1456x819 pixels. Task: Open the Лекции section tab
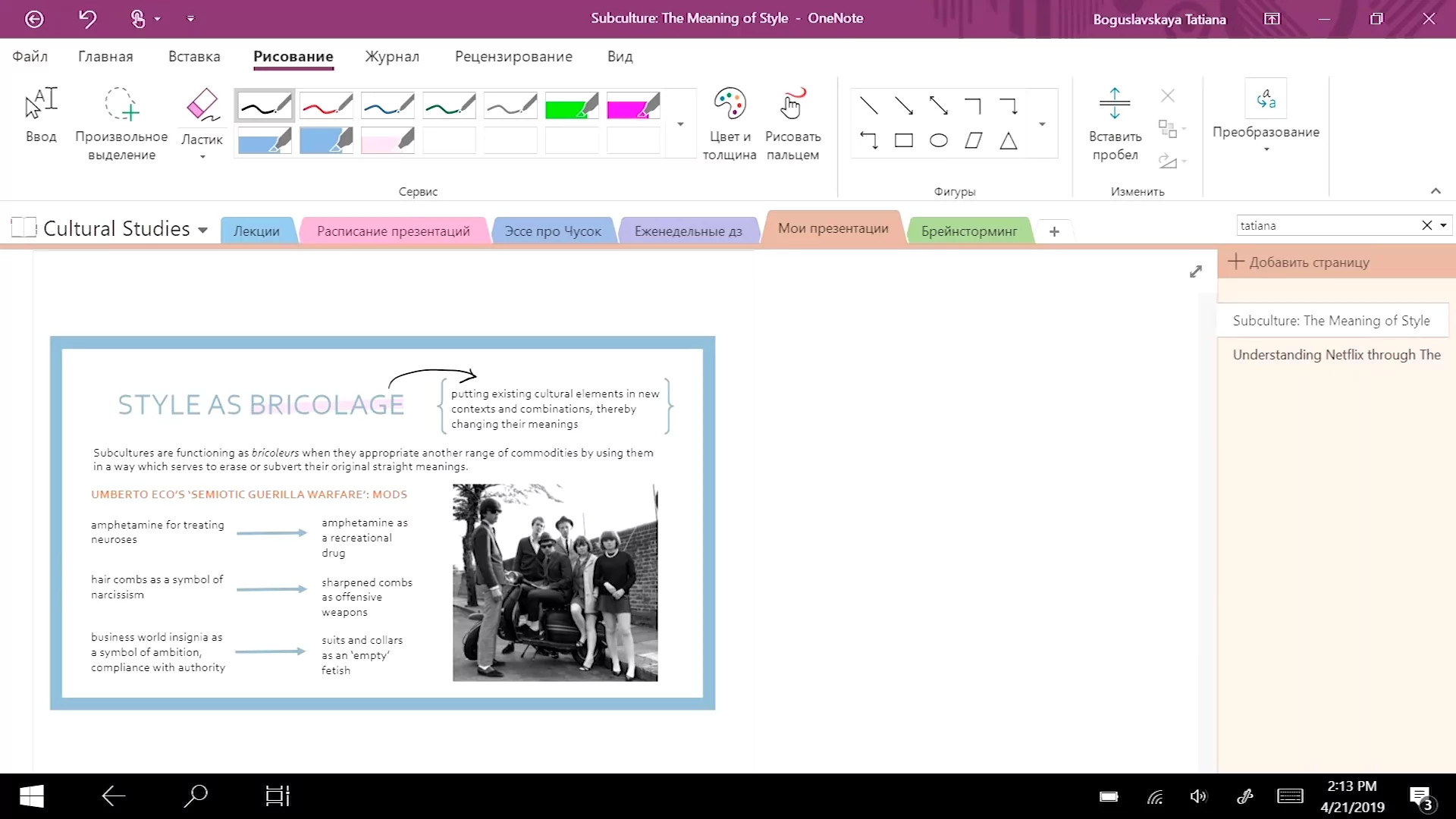pyautogui.click(x=256, y=231)
